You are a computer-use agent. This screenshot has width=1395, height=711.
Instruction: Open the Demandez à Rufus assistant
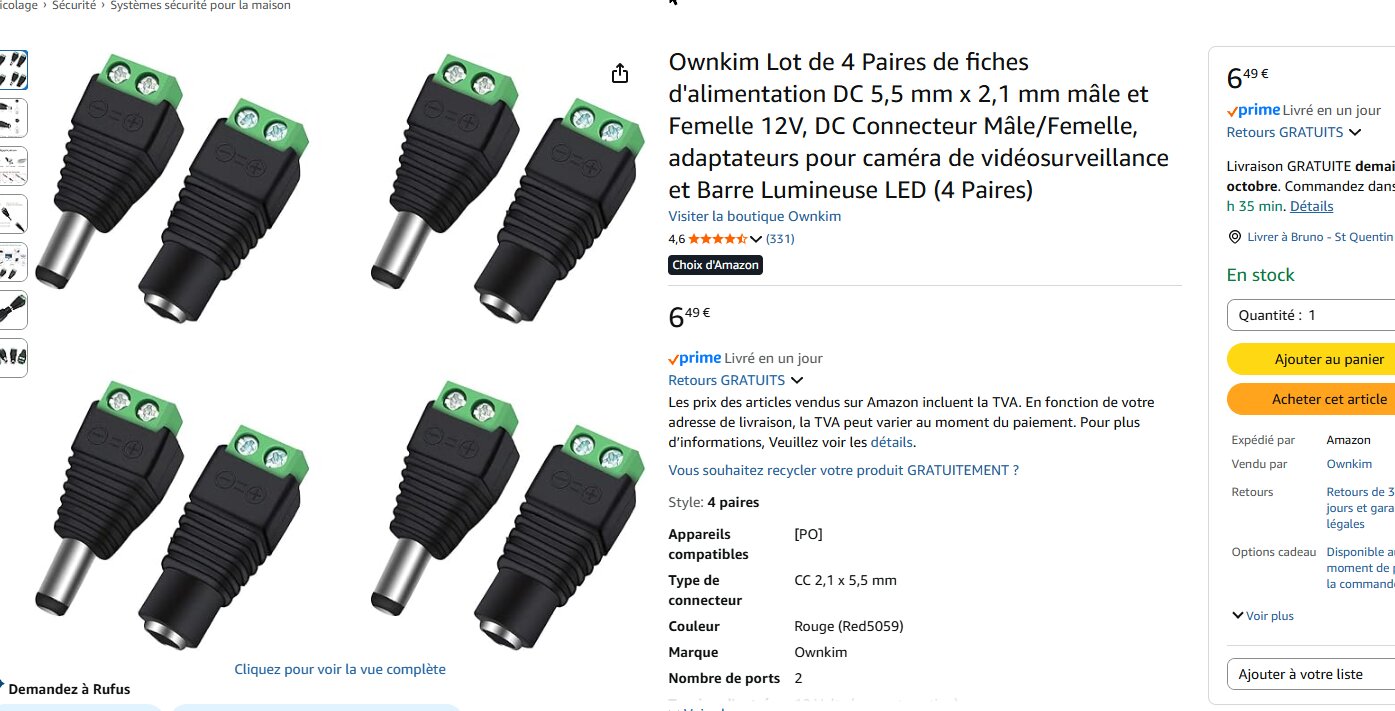pyautogui.click(x=68, y=689)
